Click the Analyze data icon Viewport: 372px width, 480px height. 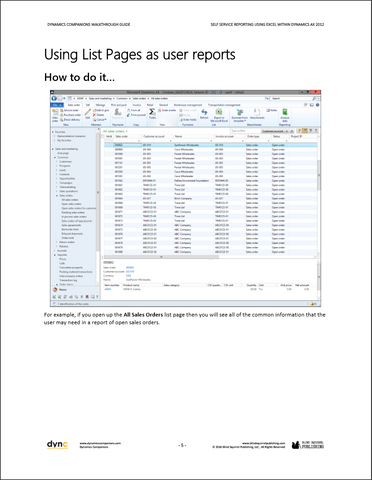coord(285,112)
